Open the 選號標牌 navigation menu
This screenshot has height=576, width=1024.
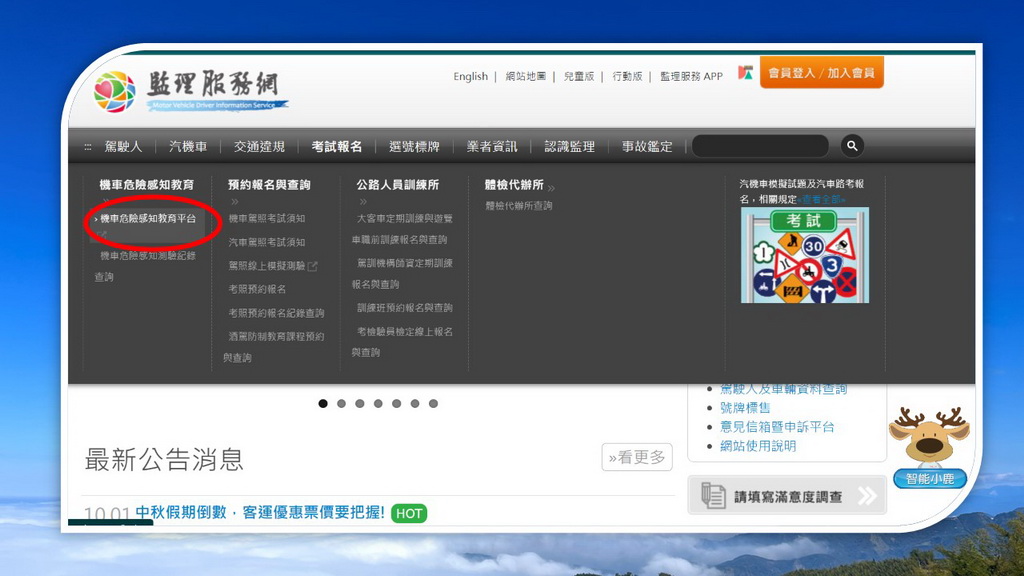(x=414, y=147)
